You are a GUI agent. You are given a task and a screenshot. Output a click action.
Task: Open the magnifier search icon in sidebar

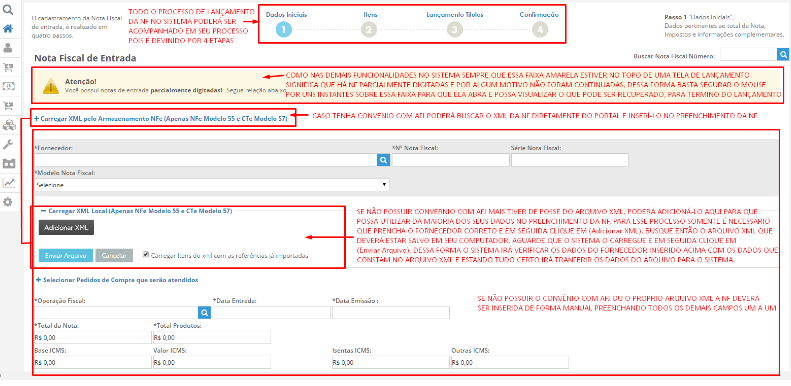[x=9, y=9]
